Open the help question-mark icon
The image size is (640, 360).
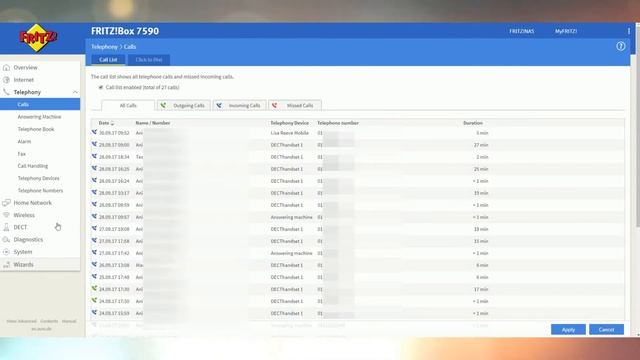[x=620, y=46]
